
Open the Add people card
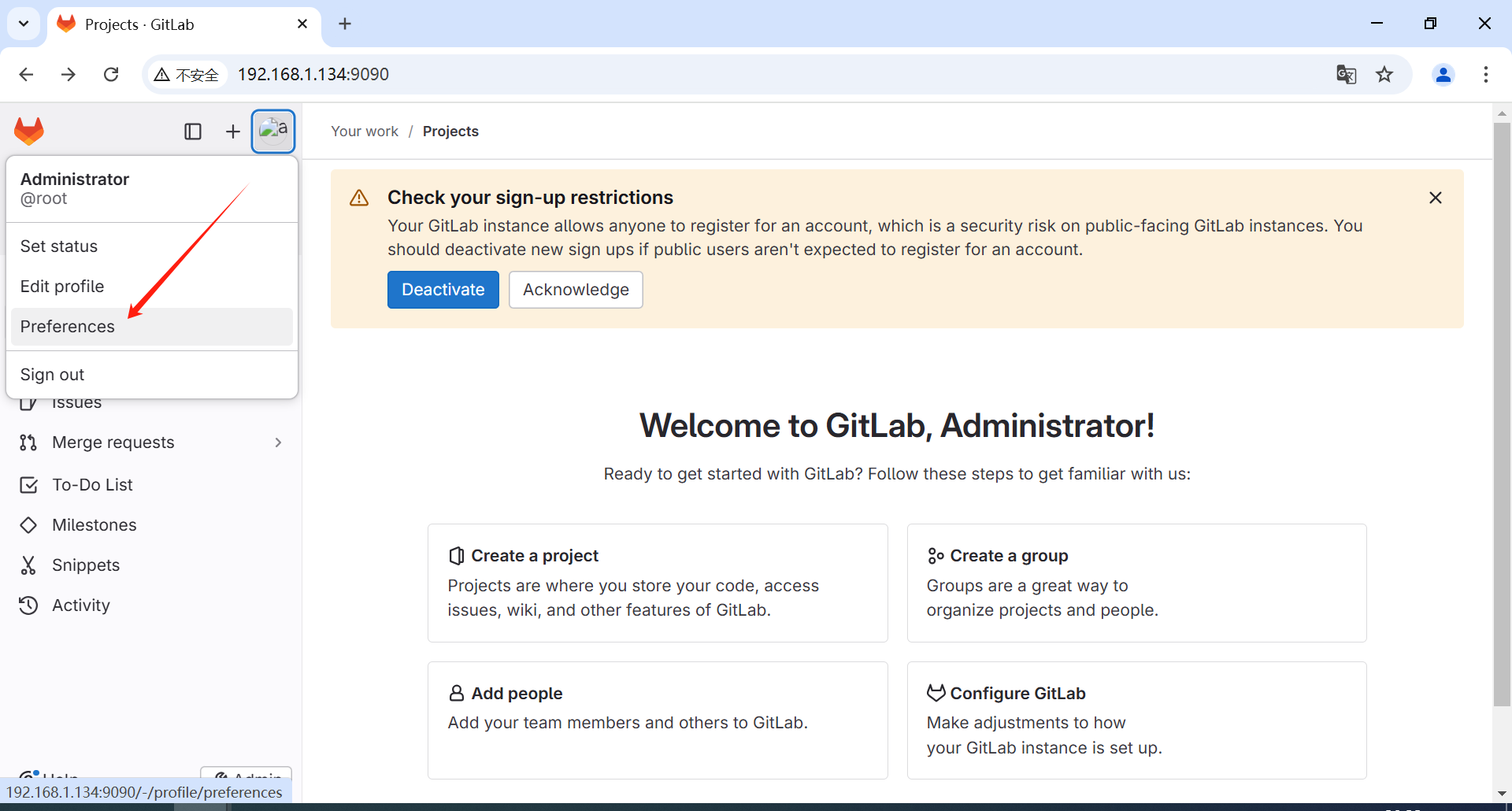click(658, 720)
